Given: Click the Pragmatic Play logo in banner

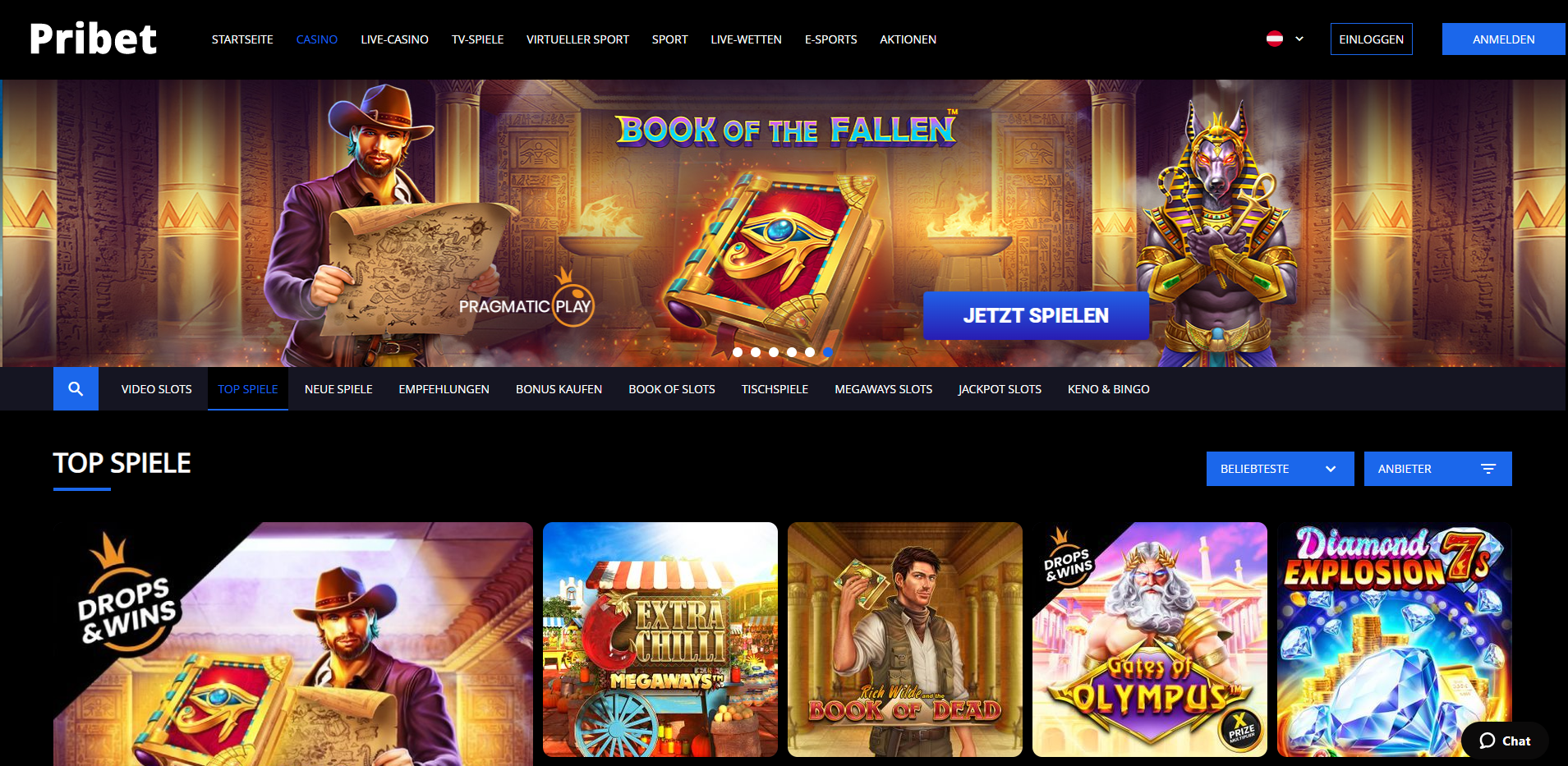Looking at the screenshot, I should (526, 300).
